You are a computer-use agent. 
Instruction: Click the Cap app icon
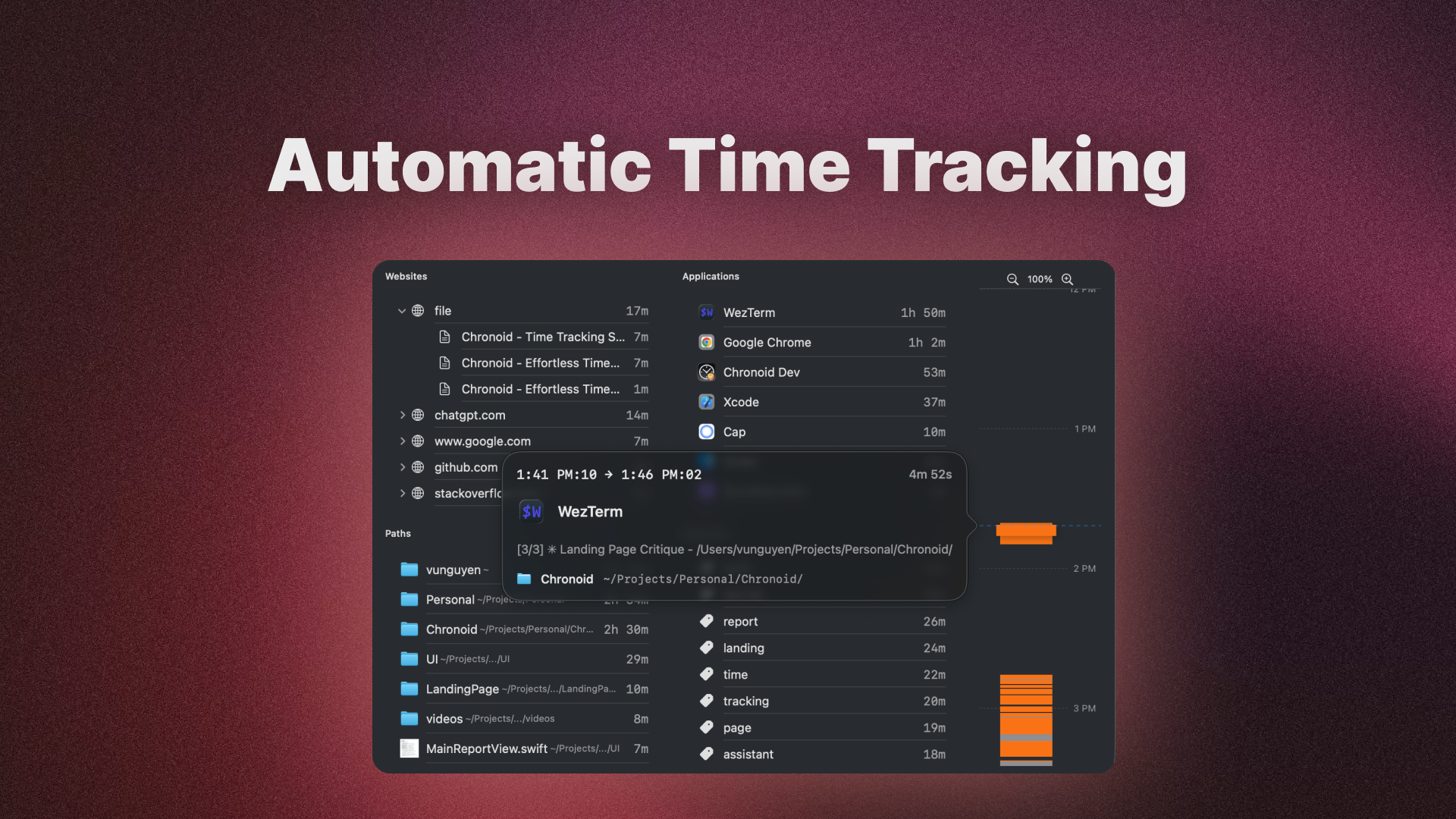[x=706, y=431]
